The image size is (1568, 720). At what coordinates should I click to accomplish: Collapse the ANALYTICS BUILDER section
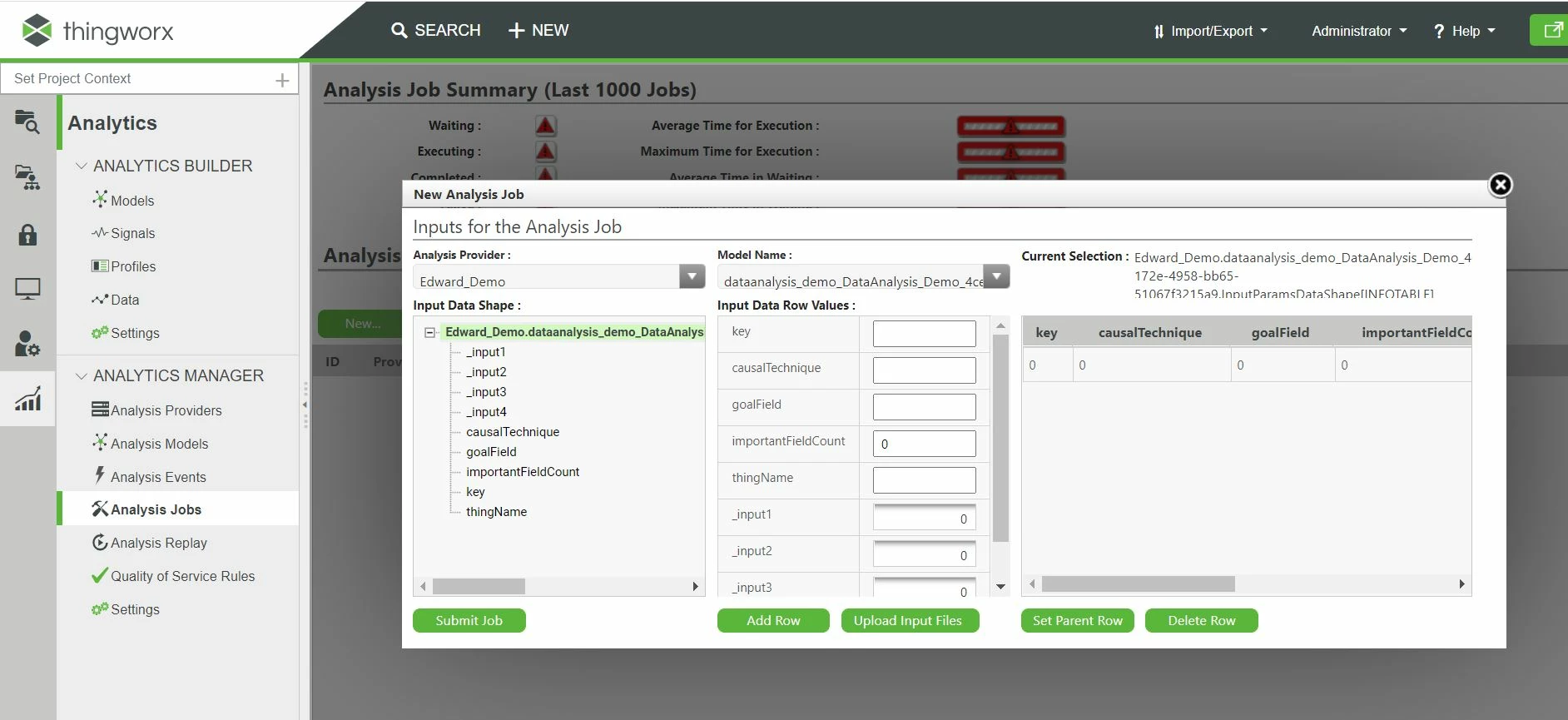pyautogui.click(x=82, y=166)
